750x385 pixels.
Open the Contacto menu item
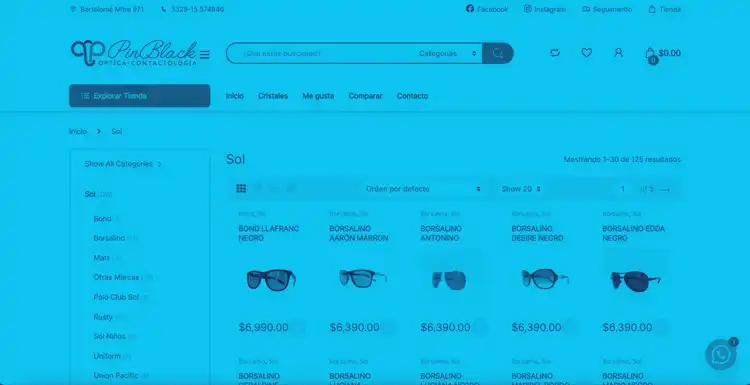coord(412,96)
